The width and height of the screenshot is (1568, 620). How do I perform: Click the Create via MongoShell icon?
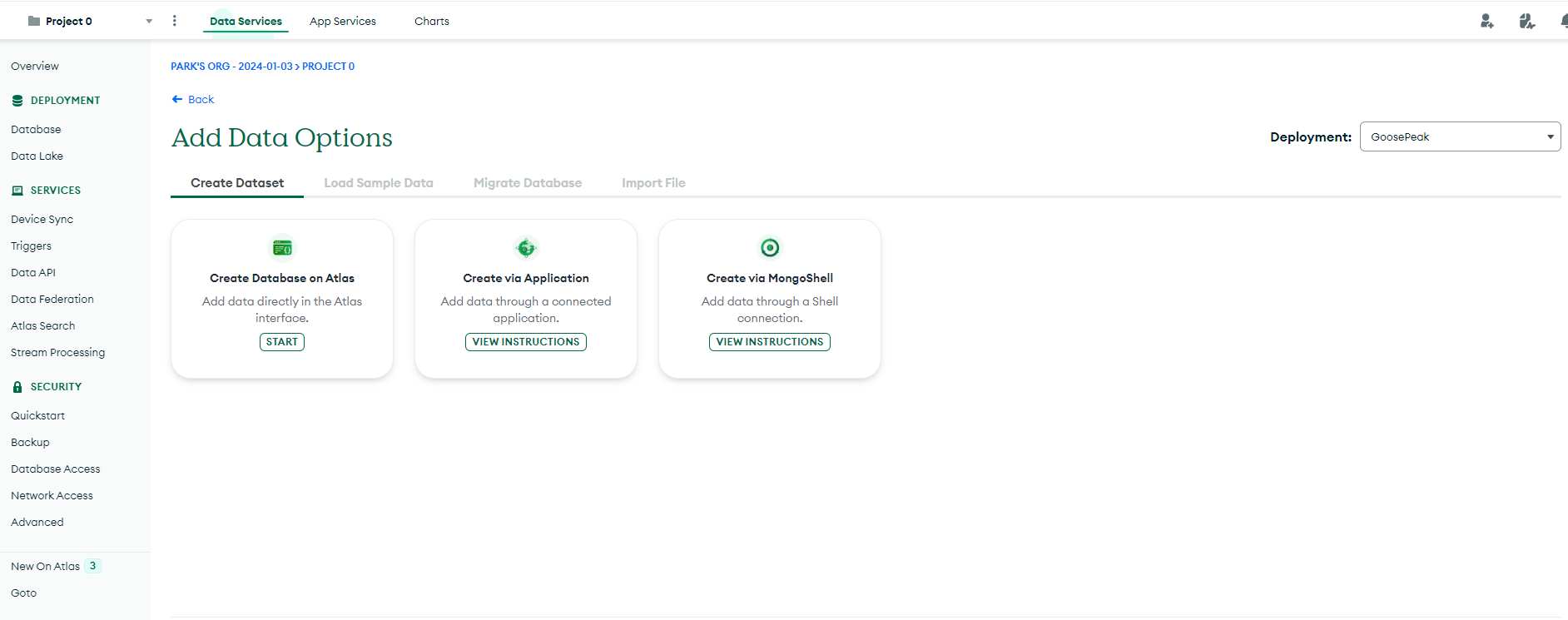click(770, 248)
